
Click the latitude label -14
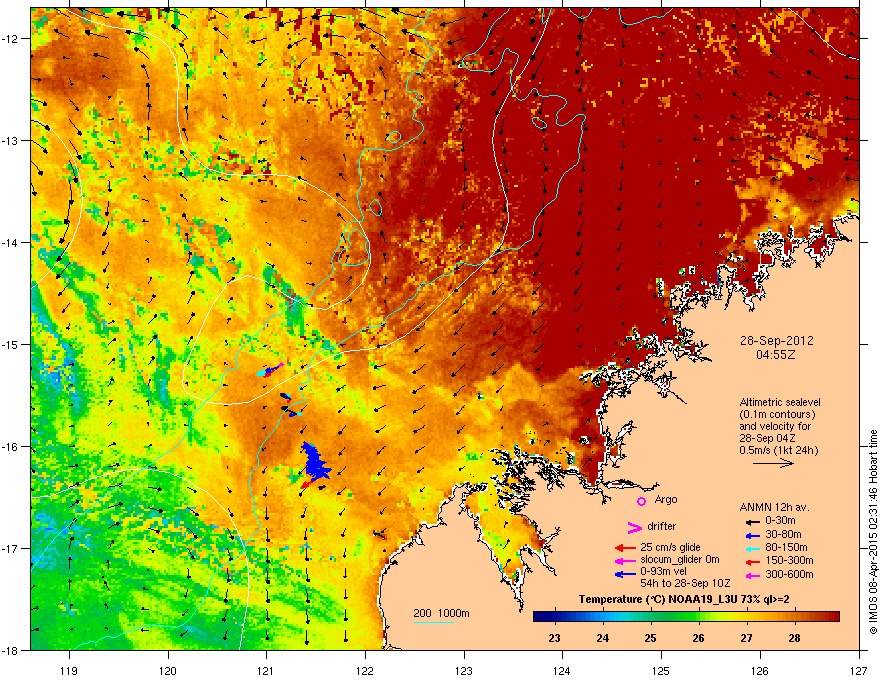pos(10,242)
